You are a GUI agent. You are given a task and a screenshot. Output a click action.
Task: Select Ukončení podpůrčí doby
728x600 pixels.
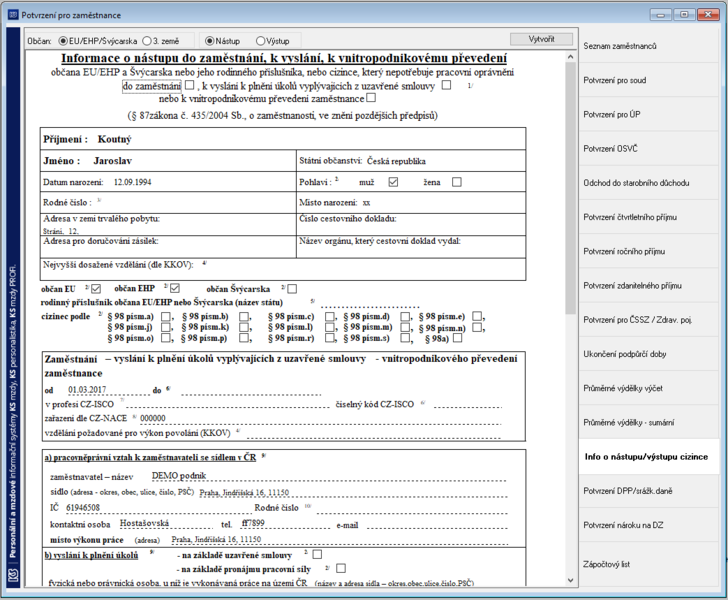(x=649, y=354)
